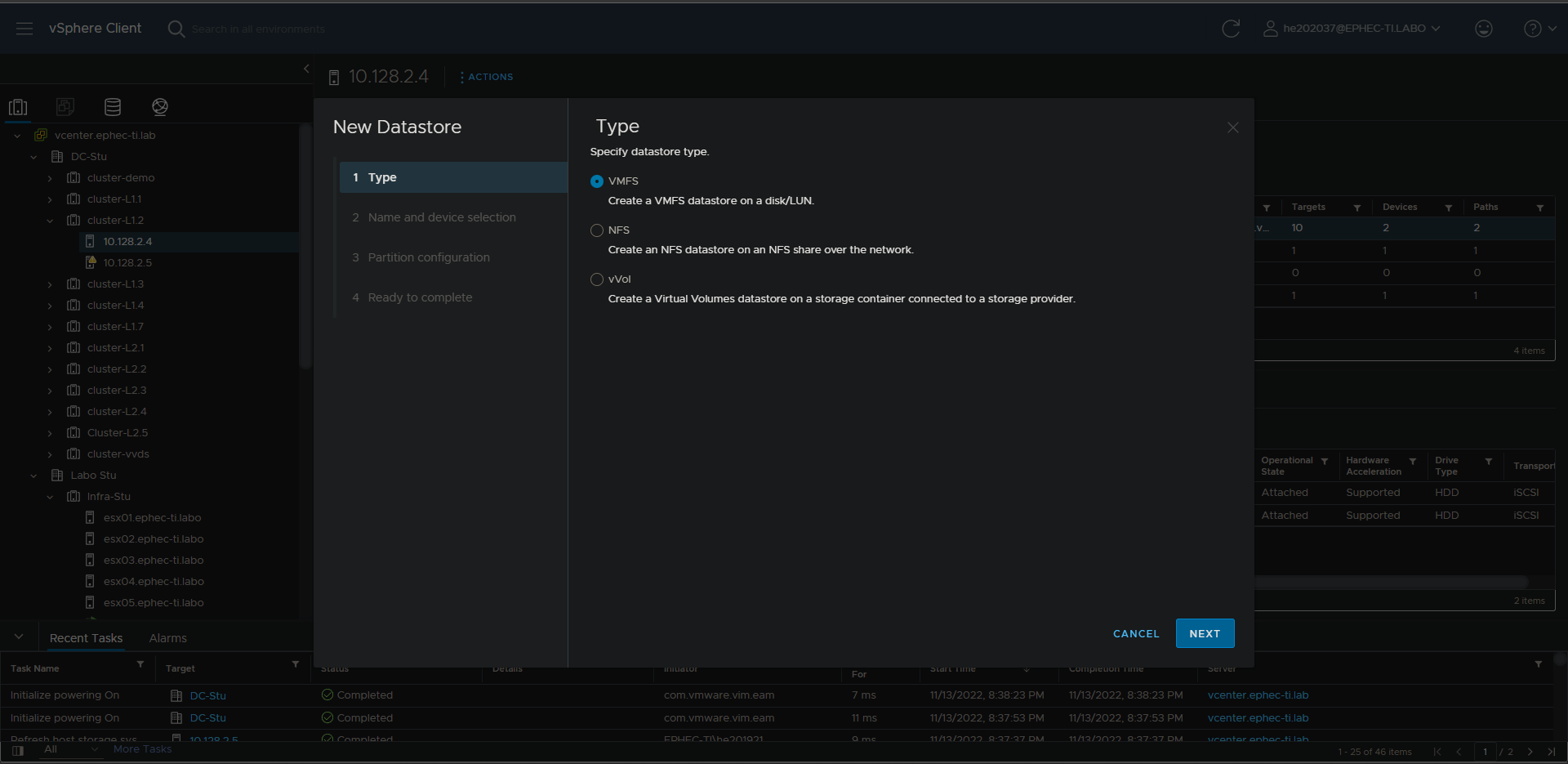This screenshot has width=1568, height=764.
Task: Select Cluster-L2.5 in inventory tree
Action: click(x=118, y=433)
